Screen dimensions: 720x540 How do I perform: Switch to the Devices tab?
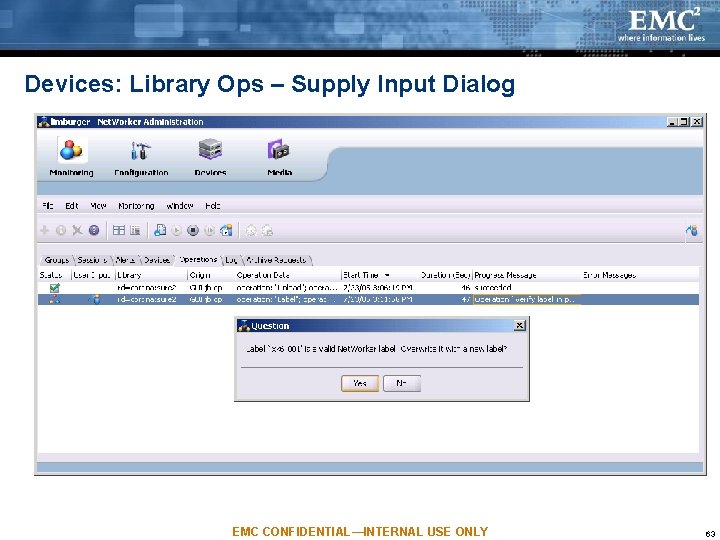click(157, 260)
